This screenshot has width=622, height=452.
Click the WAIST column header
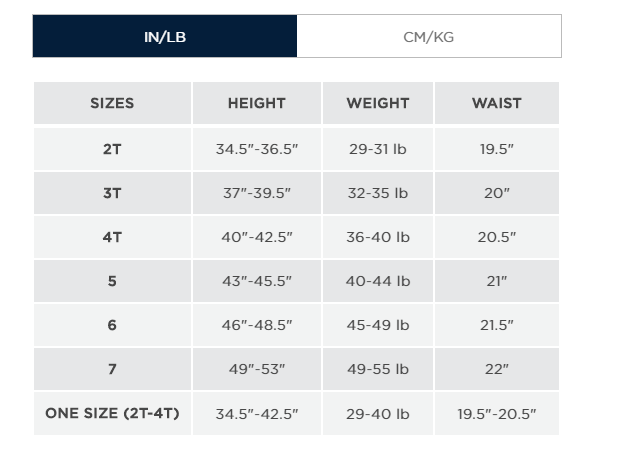[497, 103]
